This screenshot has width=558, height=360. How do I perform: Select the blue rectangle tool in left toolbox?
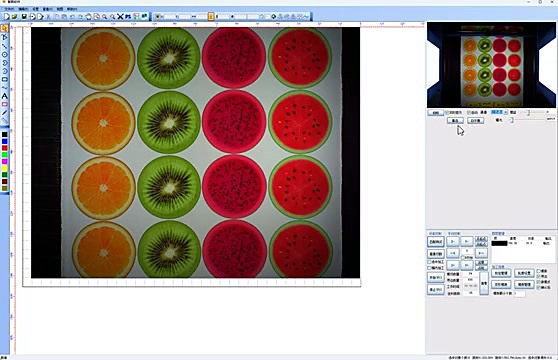click(x=5, y=79)
